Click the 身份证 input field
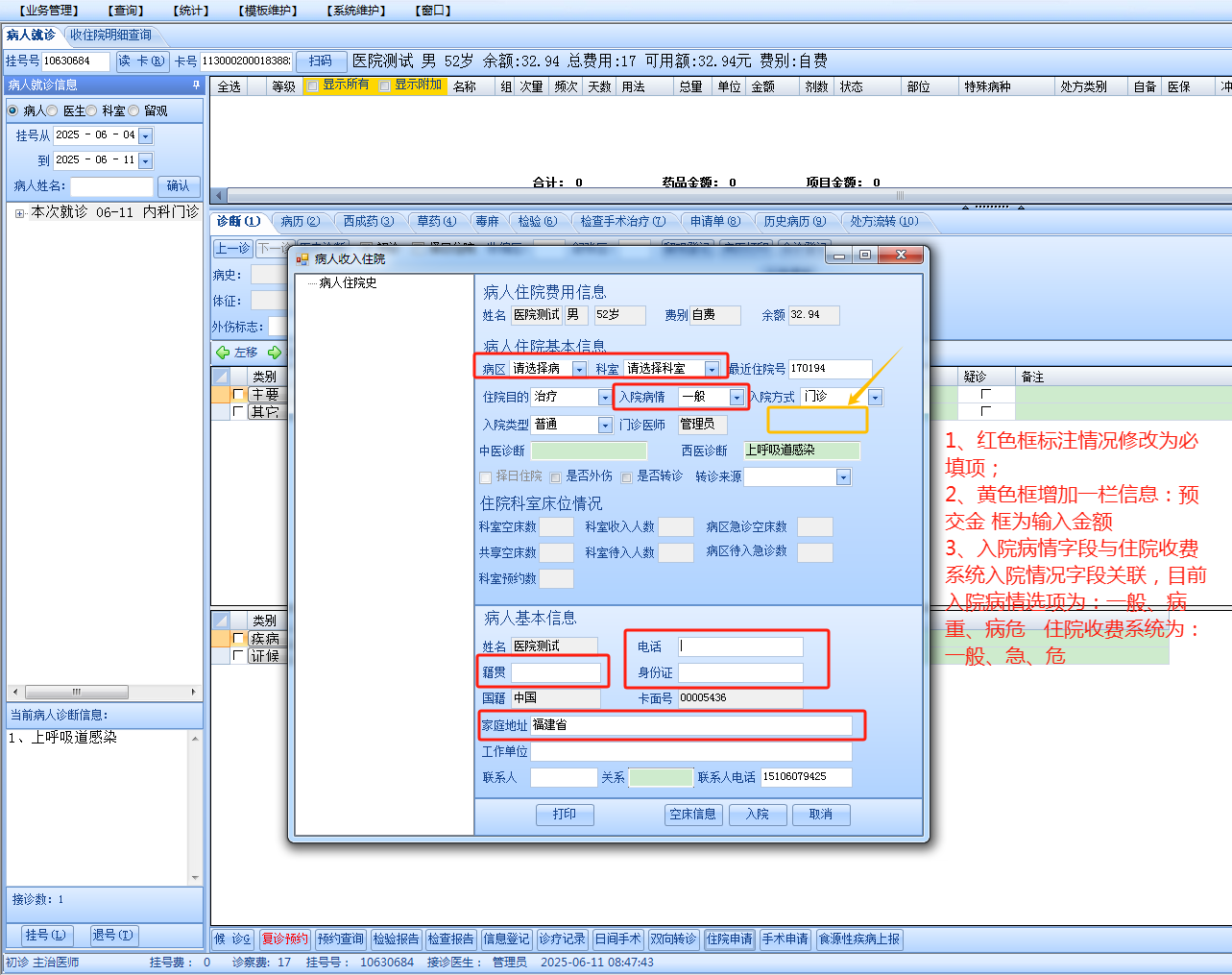Image resolution: width=1232 pixels, height=975 pixels. point(740,672)
